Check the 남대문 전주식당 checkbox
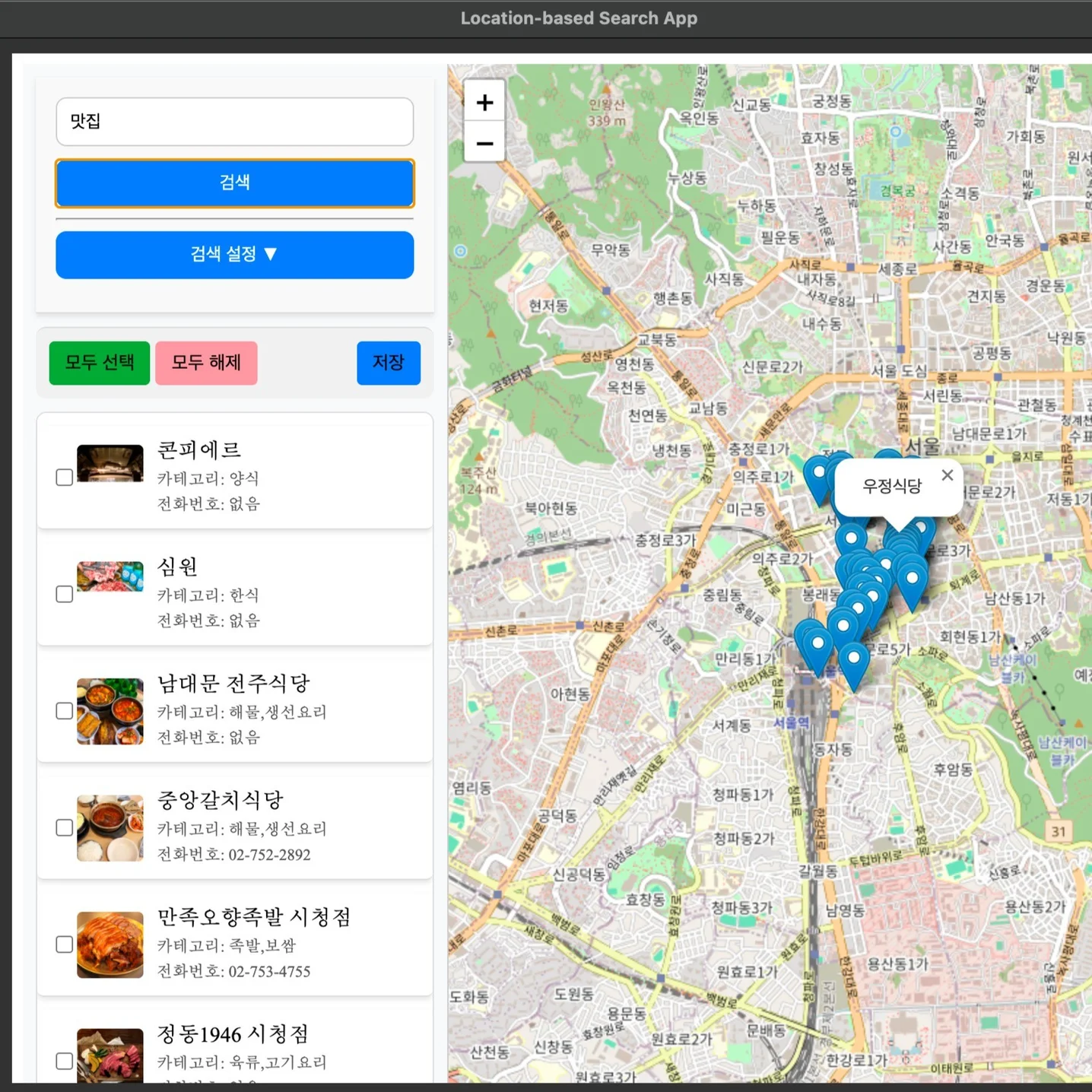Viewport: 1092px width, 1092px height. pos(65,711)
